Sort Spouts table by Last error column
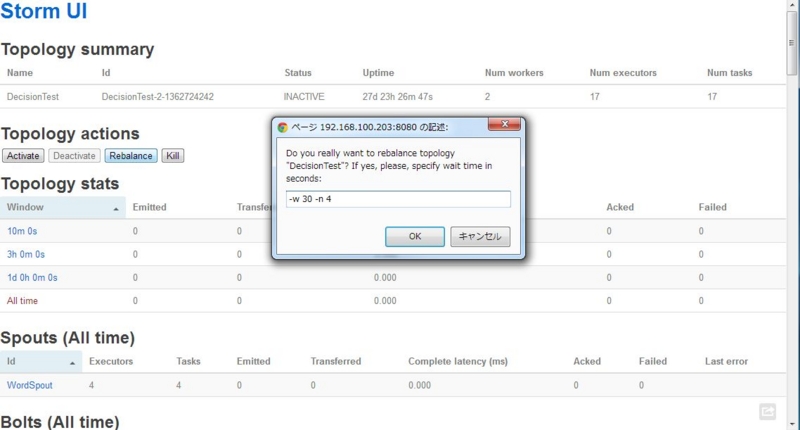Viewport: 800px width, 430px height. 726,361
